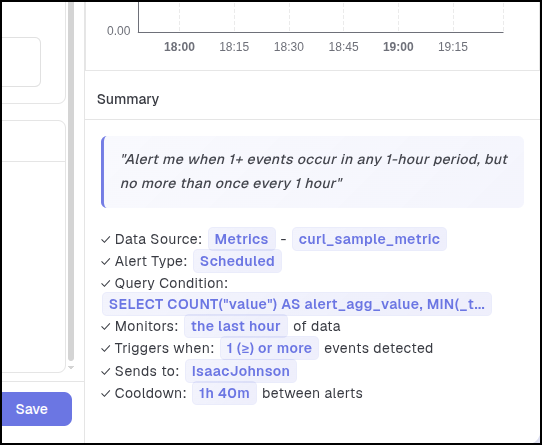Click the checkmark beside Triggers when
Screen dimensions: 542x445
coord(105,349)
